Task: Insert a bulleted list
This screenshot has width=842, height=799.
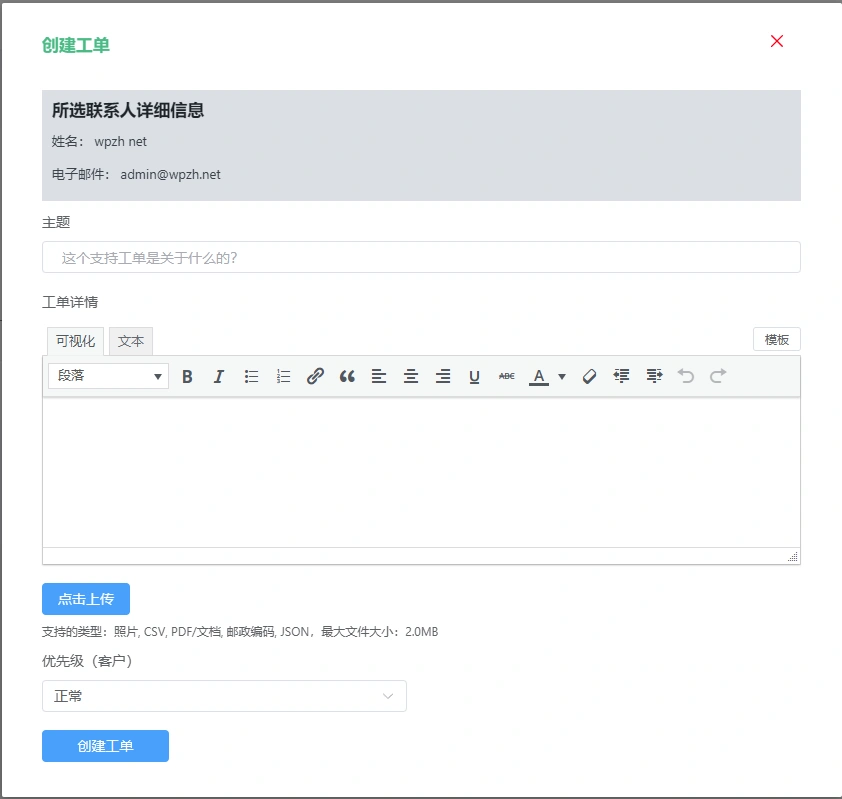Action: 251,376
